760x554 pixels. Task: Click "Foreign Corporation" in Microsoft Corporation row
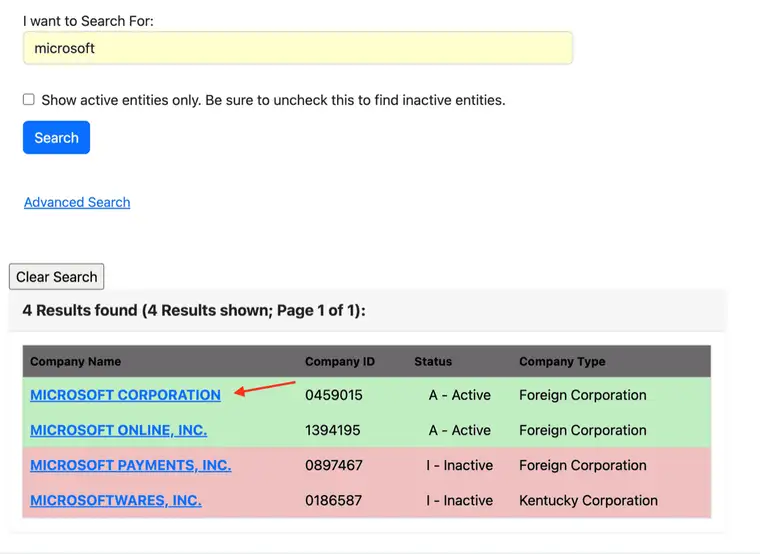click(x=583, y=395)
